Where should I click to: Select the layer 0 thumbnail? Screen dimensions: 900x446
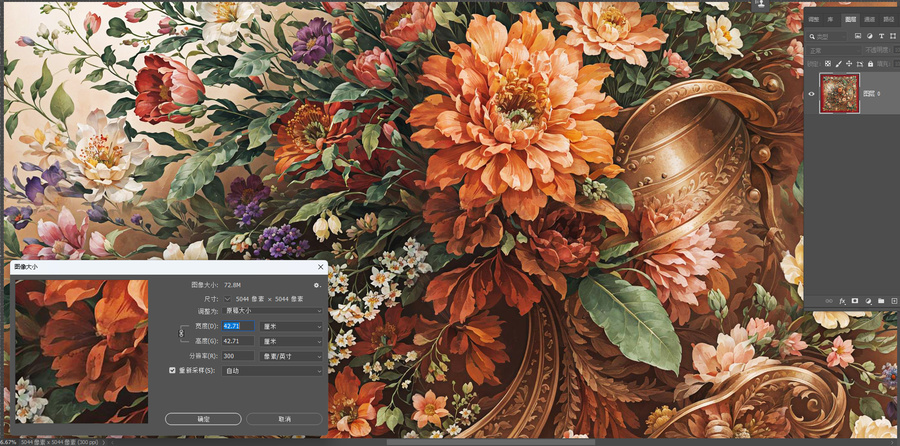point(840,93)
